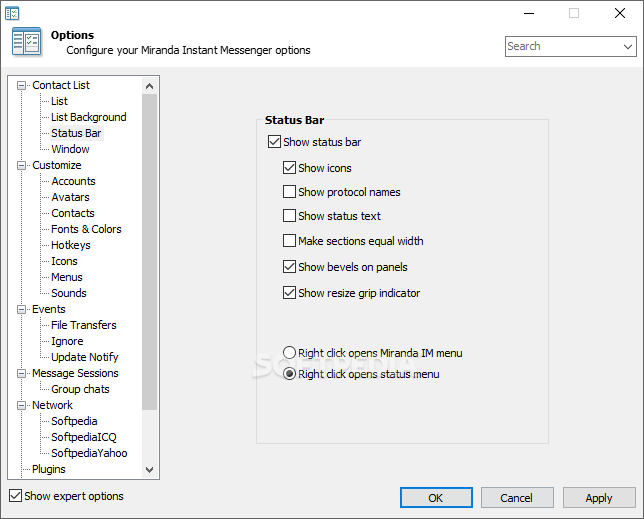644x519 pixels.
Task: Click the Apply button
Action: 599,498
